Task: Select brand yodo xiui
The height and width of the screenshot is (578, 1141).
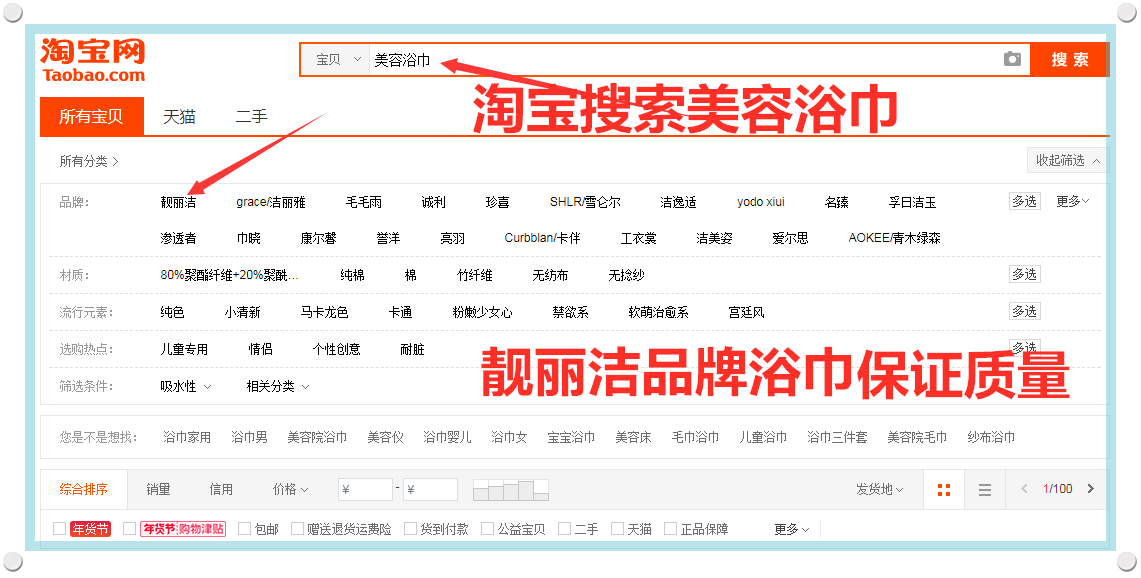Action: 760,202
